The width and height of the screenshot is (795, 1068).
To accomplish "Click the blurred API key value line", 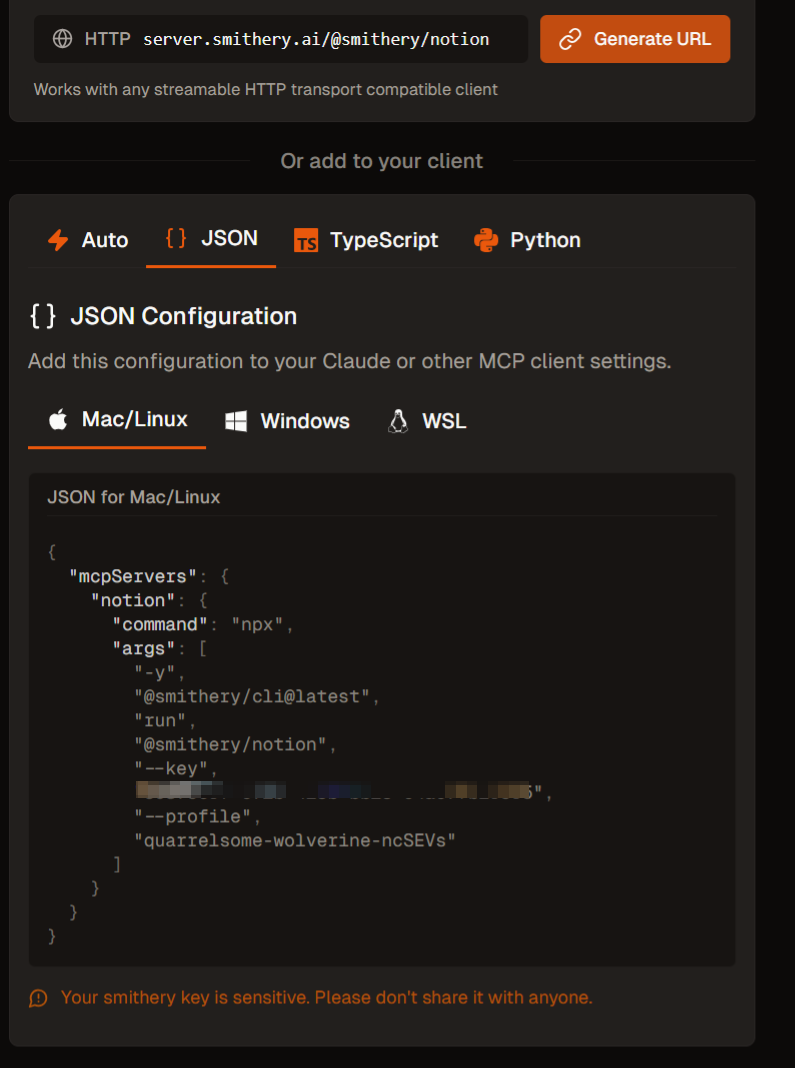I will click(x=343, y=791).
